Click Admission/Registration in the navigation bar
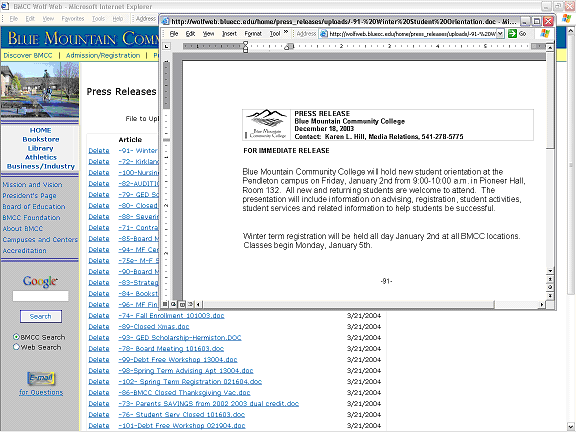The image size is (576, 432). [103, 55]
